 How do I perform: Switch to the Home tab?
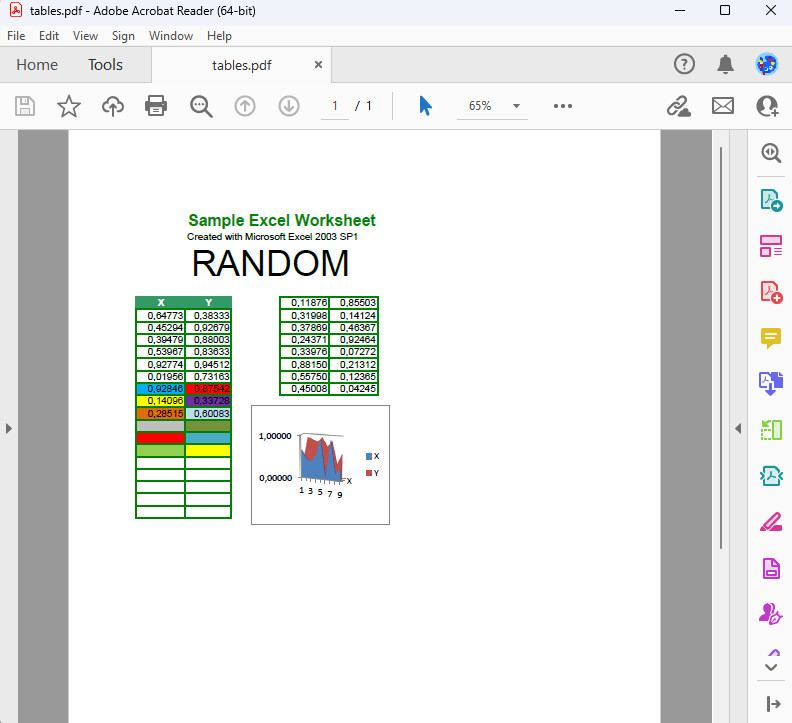(37, 65)
